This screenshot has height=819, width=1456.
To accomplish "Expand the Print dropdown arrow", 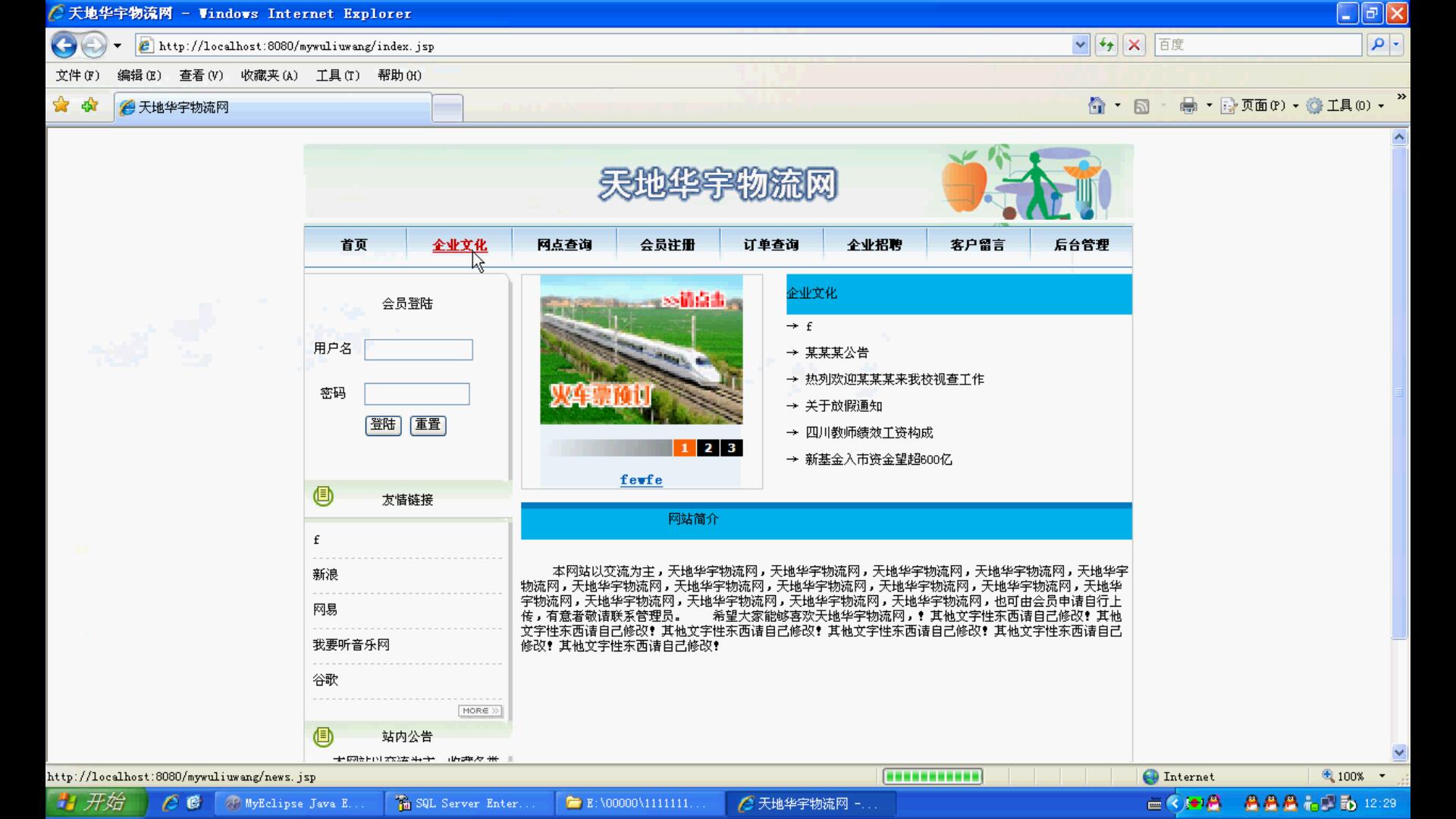I will click(x=1210, y=105).
